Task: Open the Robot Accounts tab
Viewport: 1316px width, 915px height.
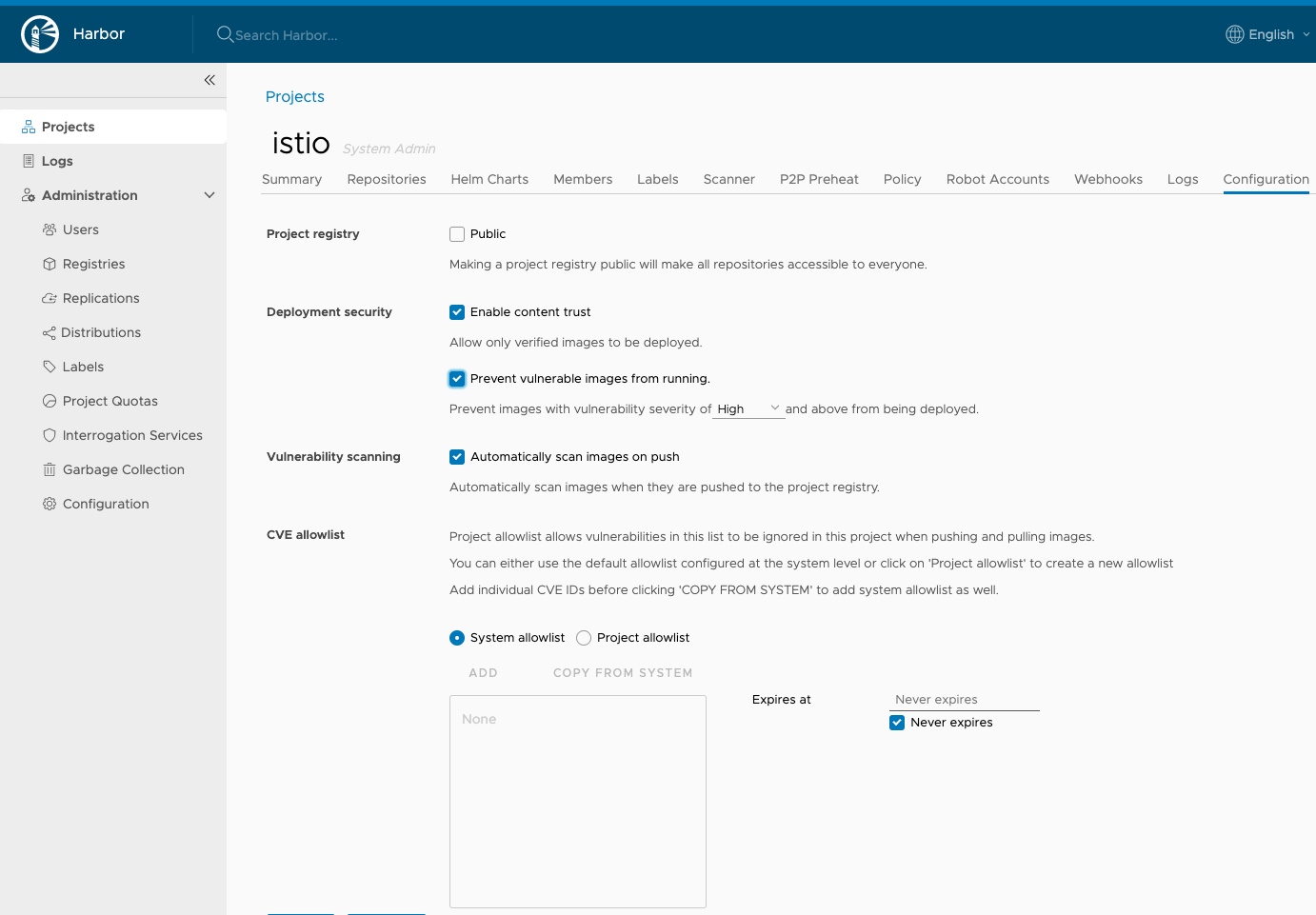Action: (997, 179)
